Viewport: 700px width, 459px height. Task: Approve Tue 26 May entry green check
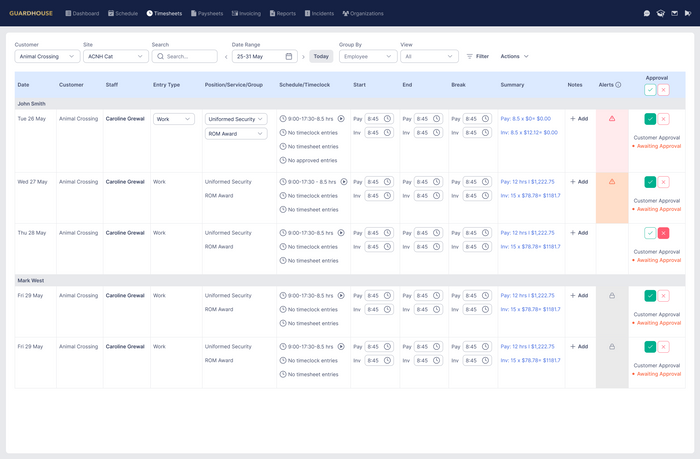click(650, 119)
